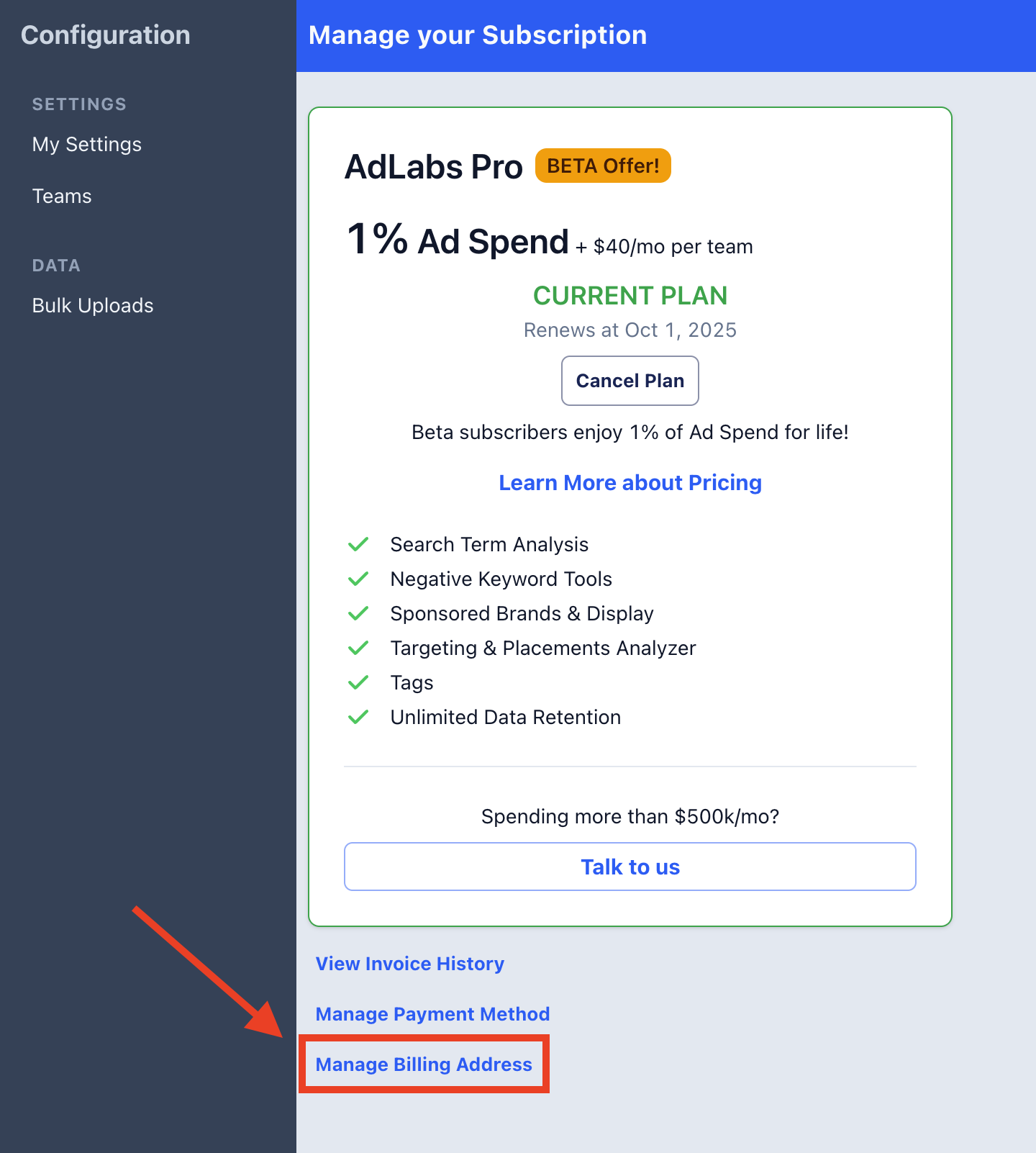Click the checkmark beside Targeting & Placements Analyzer
The image size is (1036, 1153).
tap(358, 648)
